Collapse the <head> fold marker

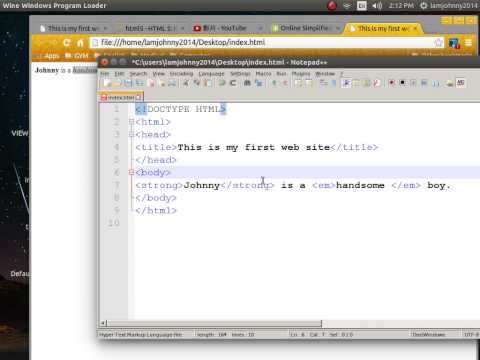click(x=131, y=134)
